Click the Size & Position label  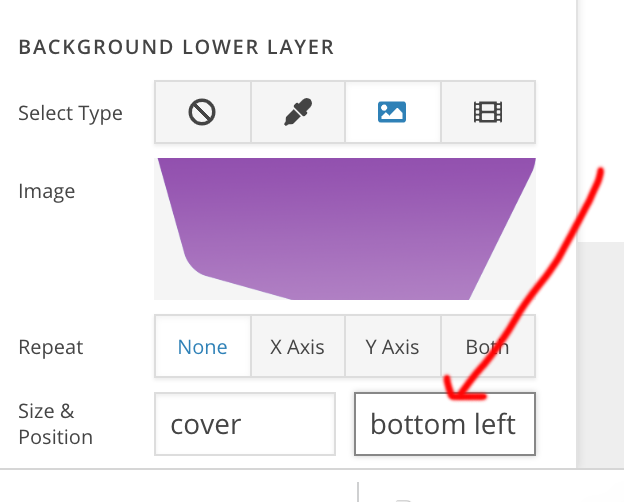[55, 424]
